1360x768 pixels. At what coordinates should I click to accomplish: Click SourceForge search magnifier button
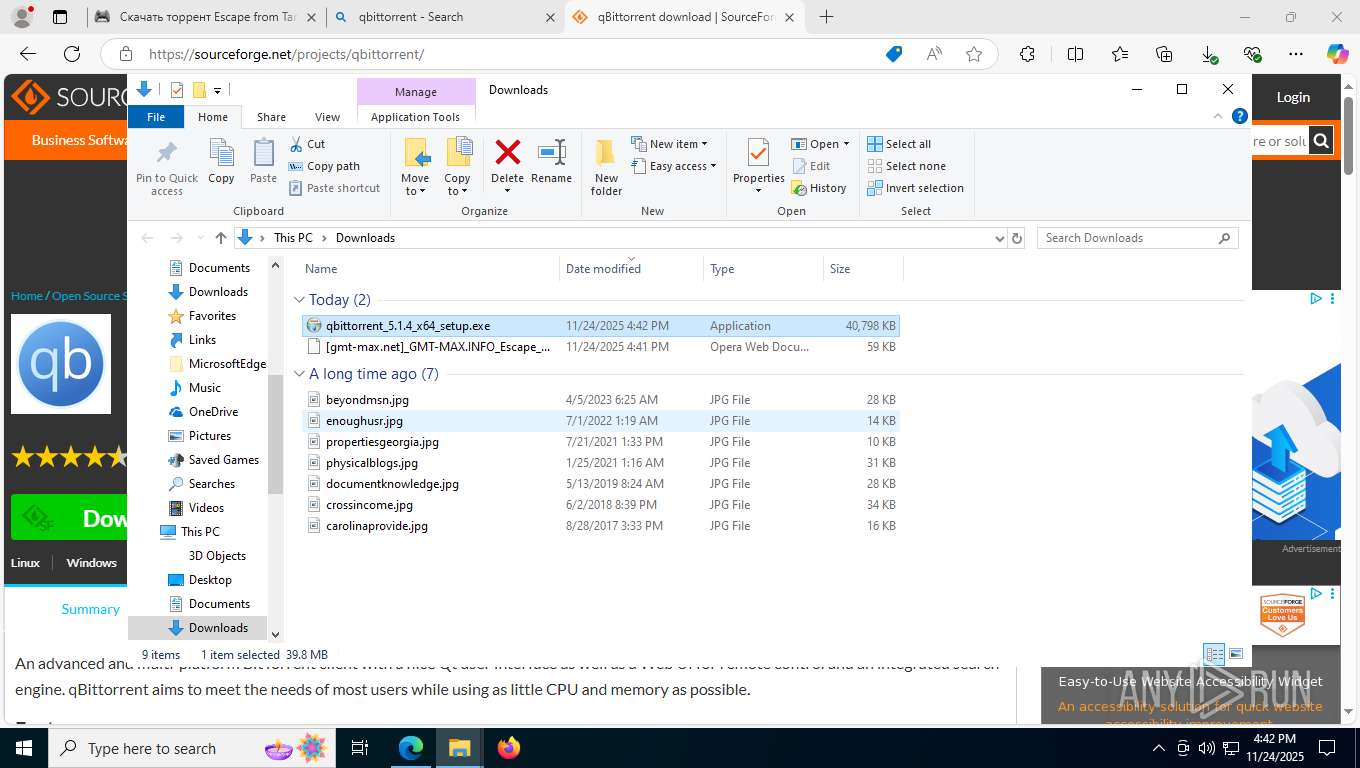(x=1321, y=141)
